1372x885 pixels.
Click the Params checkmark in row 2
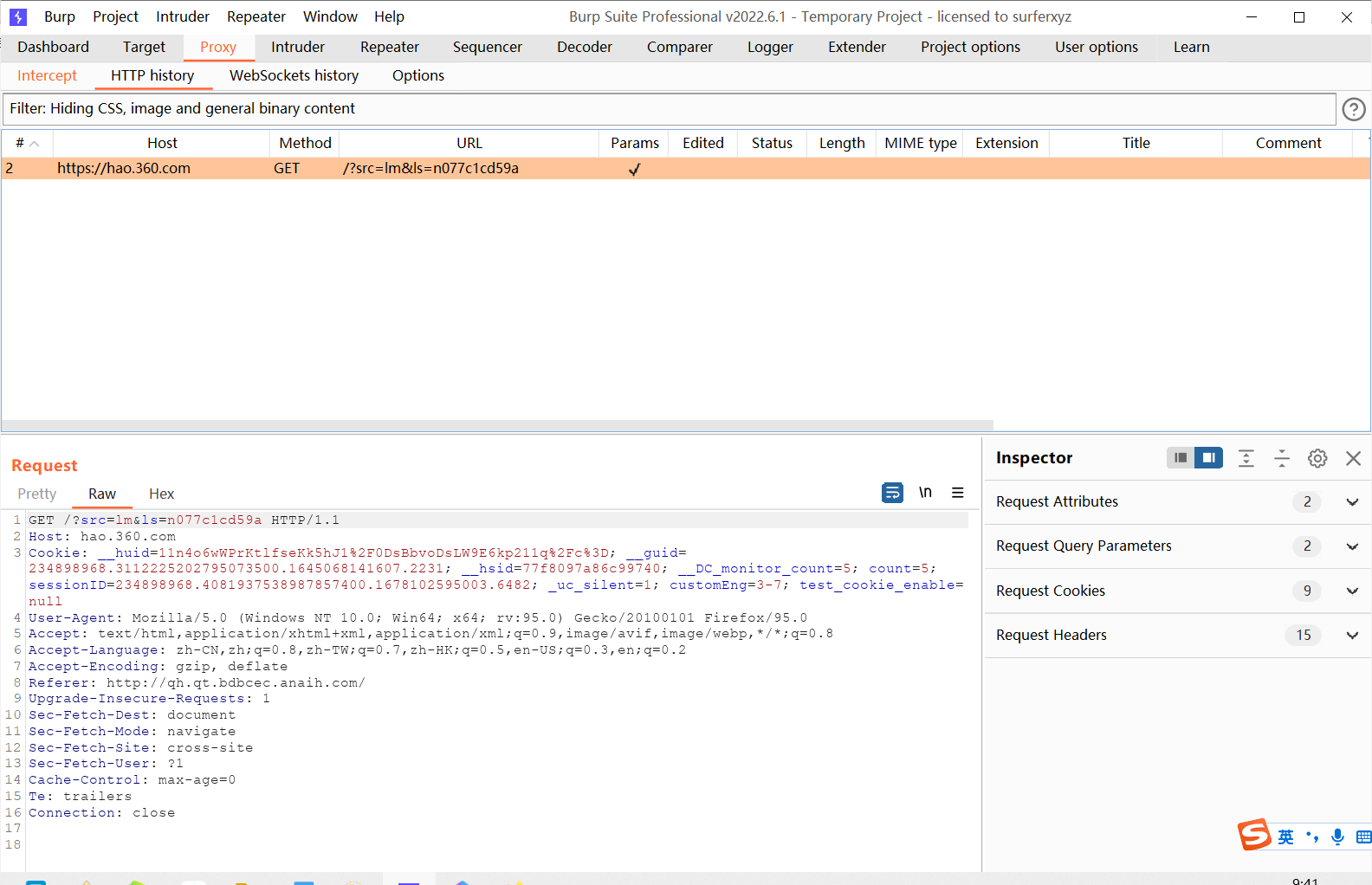[x=634, y=170]
